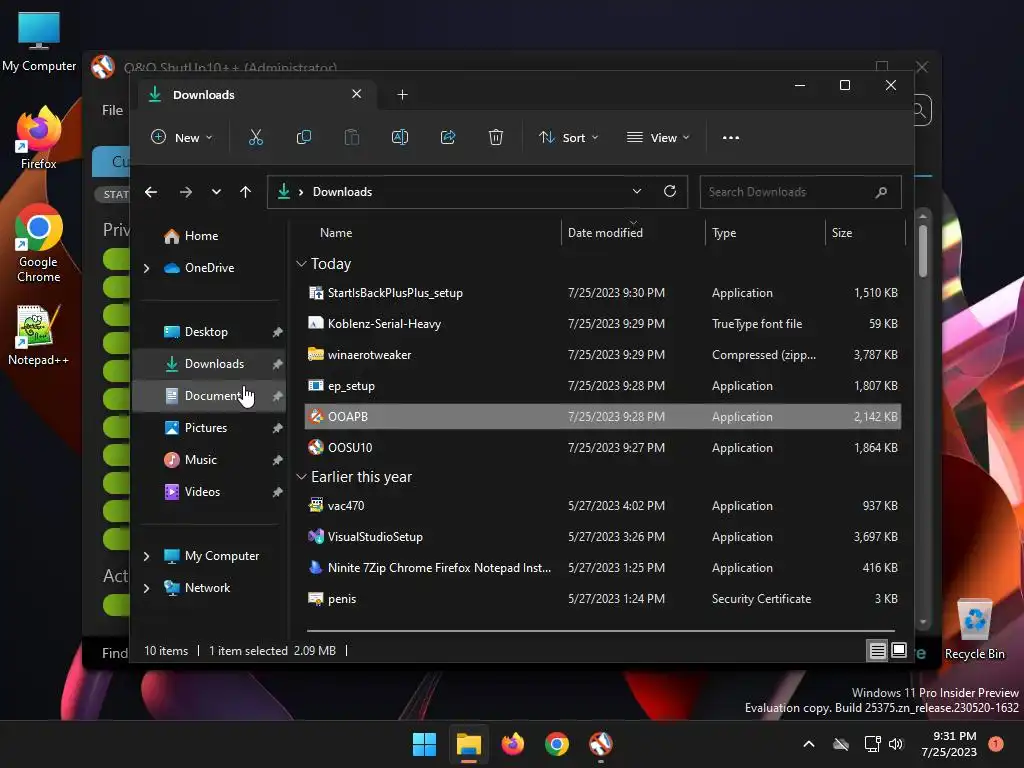1024x768 pixels.
Task: Add a new Explorer tab
Action: click(x=402, y=95)
